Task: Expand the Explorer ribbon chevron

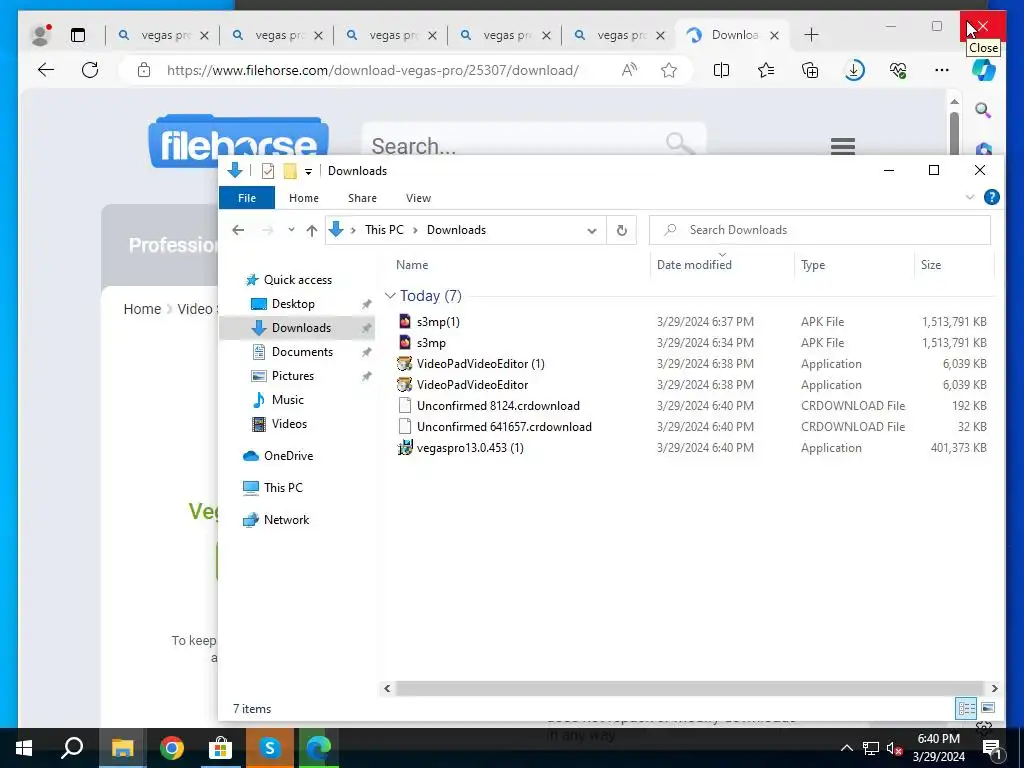Action: (x=970, y=197)
